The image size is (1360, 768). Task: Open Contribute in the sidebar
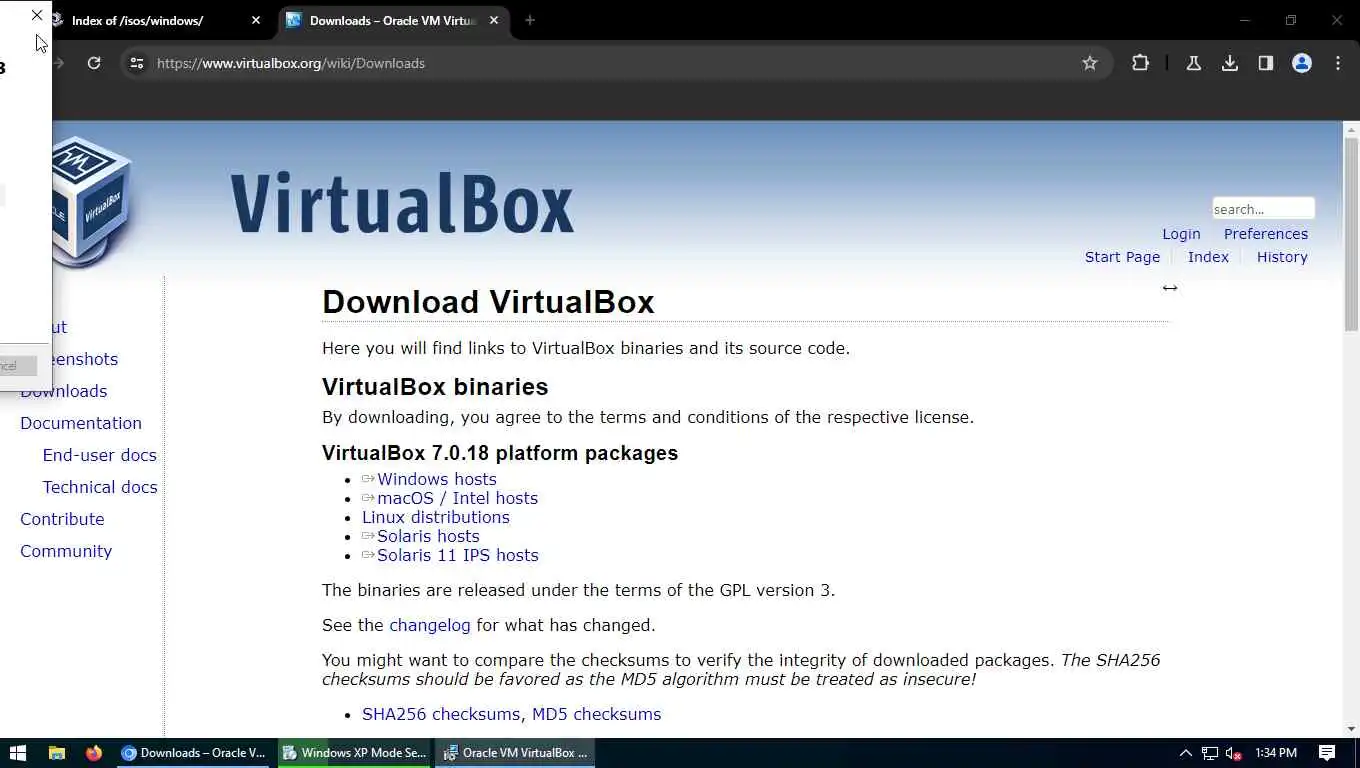coord(62,519)
